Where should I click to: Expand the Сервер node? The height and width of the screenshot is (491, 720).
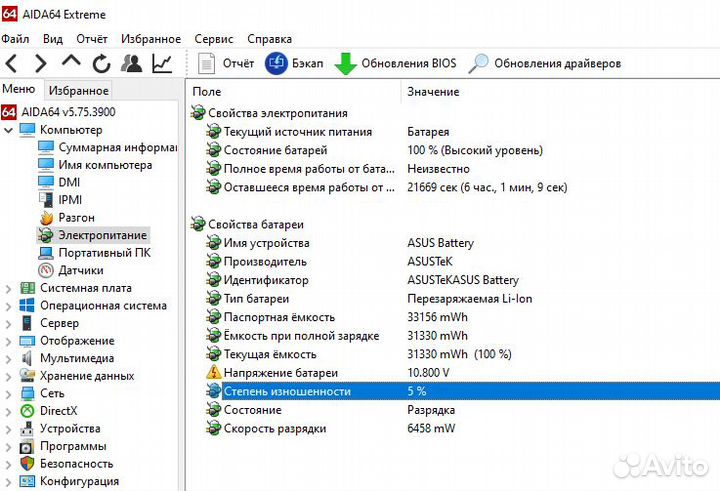[8, 324]
